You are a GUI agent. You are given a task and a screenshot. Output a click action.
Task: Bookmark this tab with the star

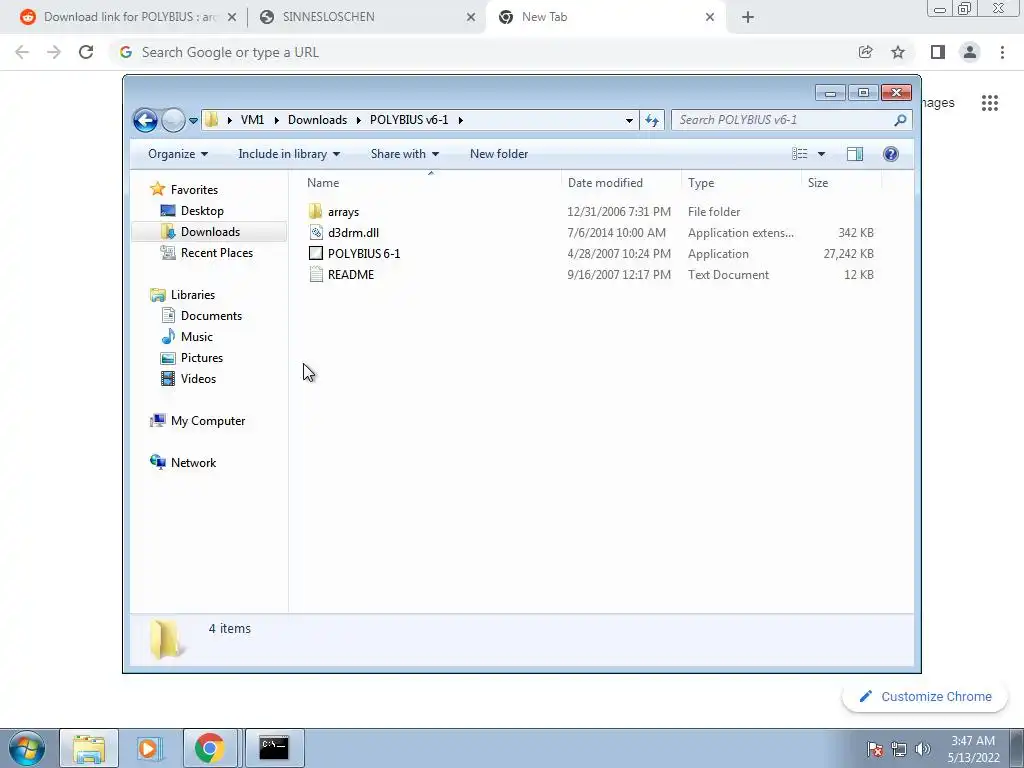898,52
